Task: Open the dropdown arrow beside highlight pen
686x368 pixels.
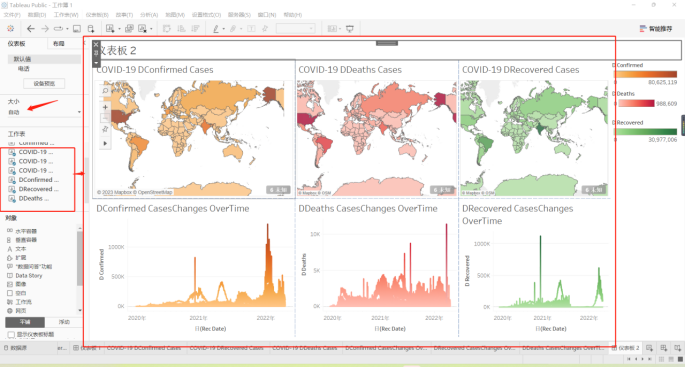Action: coord(224,29)
